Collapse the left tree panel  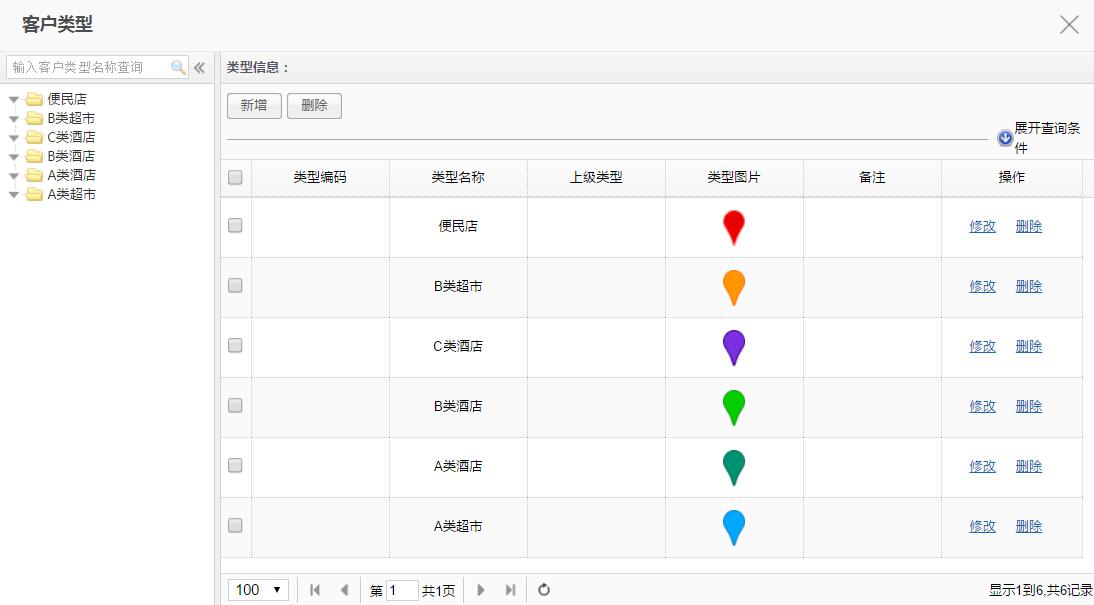click(x=199, y=67)
